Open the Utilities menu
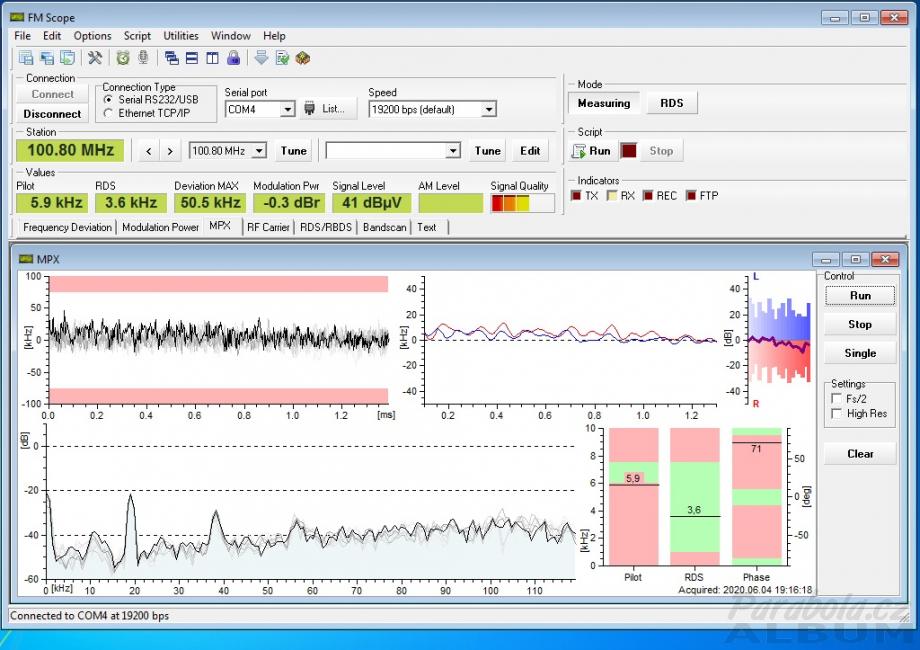920x650 pixels. click(x=181, y=36)
